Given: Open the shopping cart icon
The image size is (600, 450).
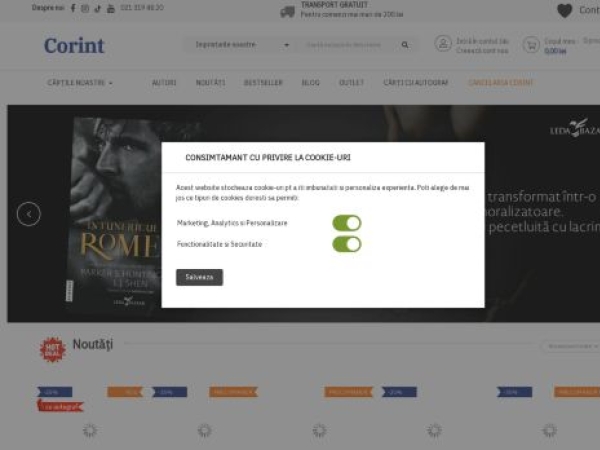Looking at the screenshot, I should (x=531, y=45).
